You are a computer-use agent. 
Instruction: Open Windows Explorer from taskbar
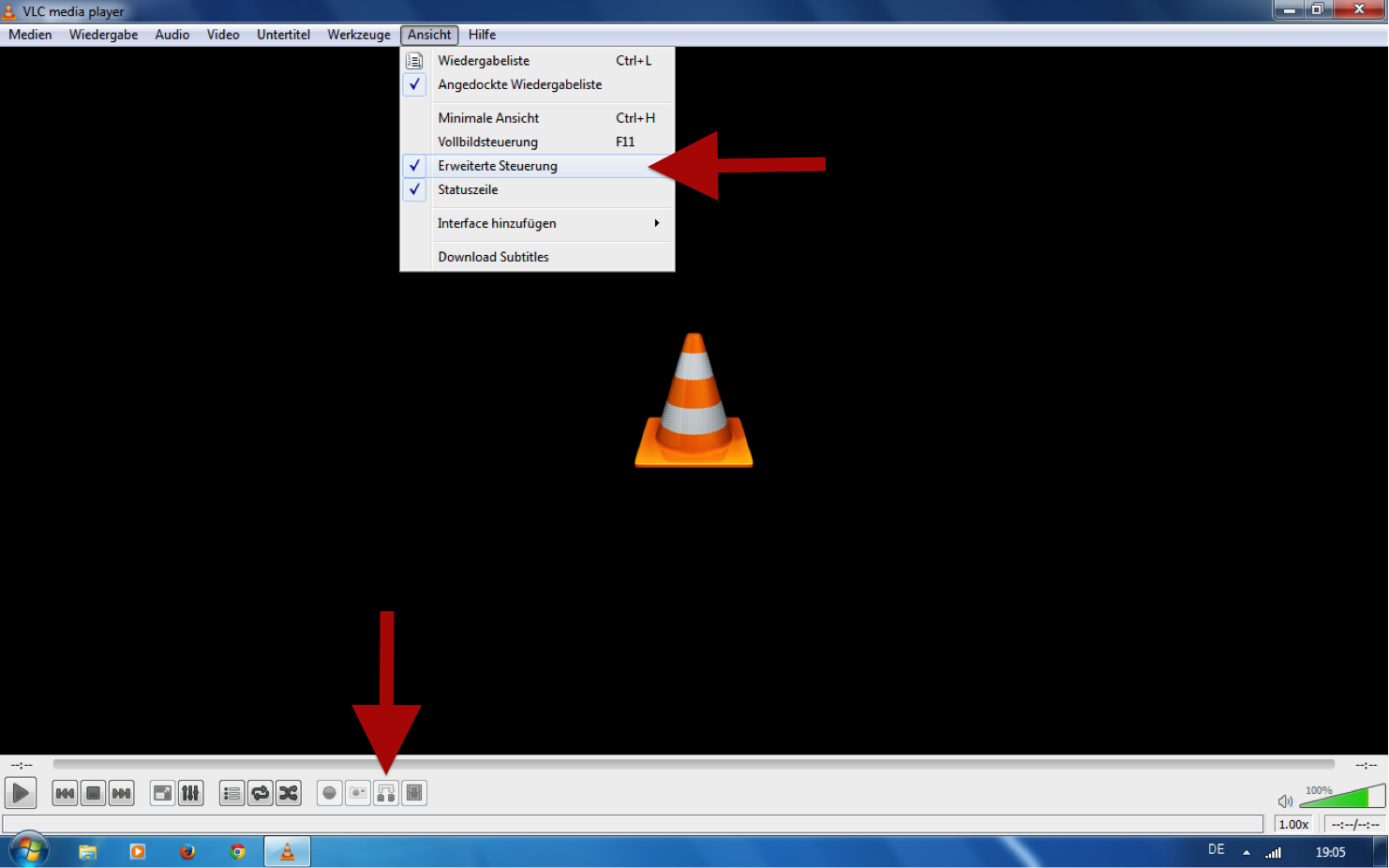pyautogui.click(x=87, y=852)
